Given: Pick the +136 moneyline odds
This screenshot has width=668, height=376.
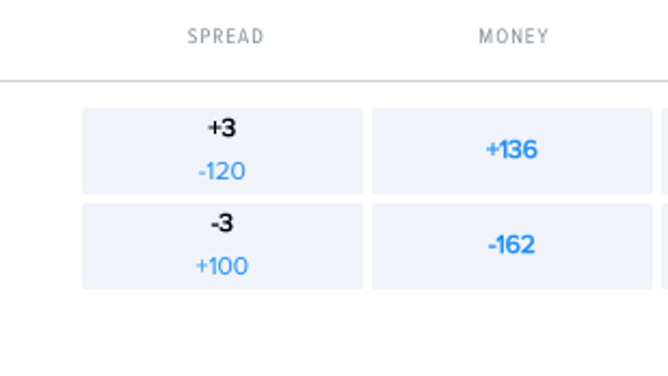Looking at the screenshot, I should [512, 151].
